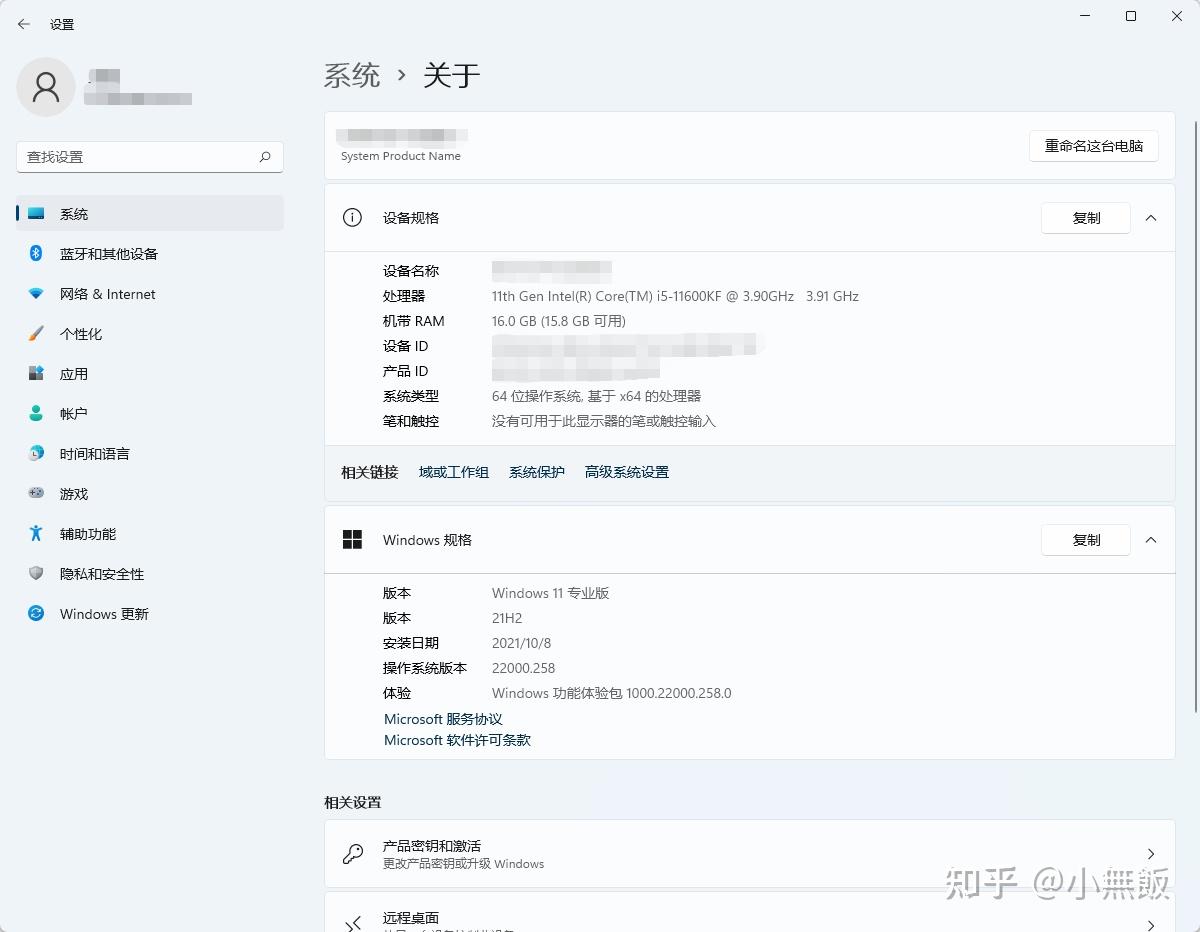Image resolution: width=1200 pixels, height=932 pixels.
Task: Click the 网络 & Internet globe icon
Action: (x=34, y=293)
